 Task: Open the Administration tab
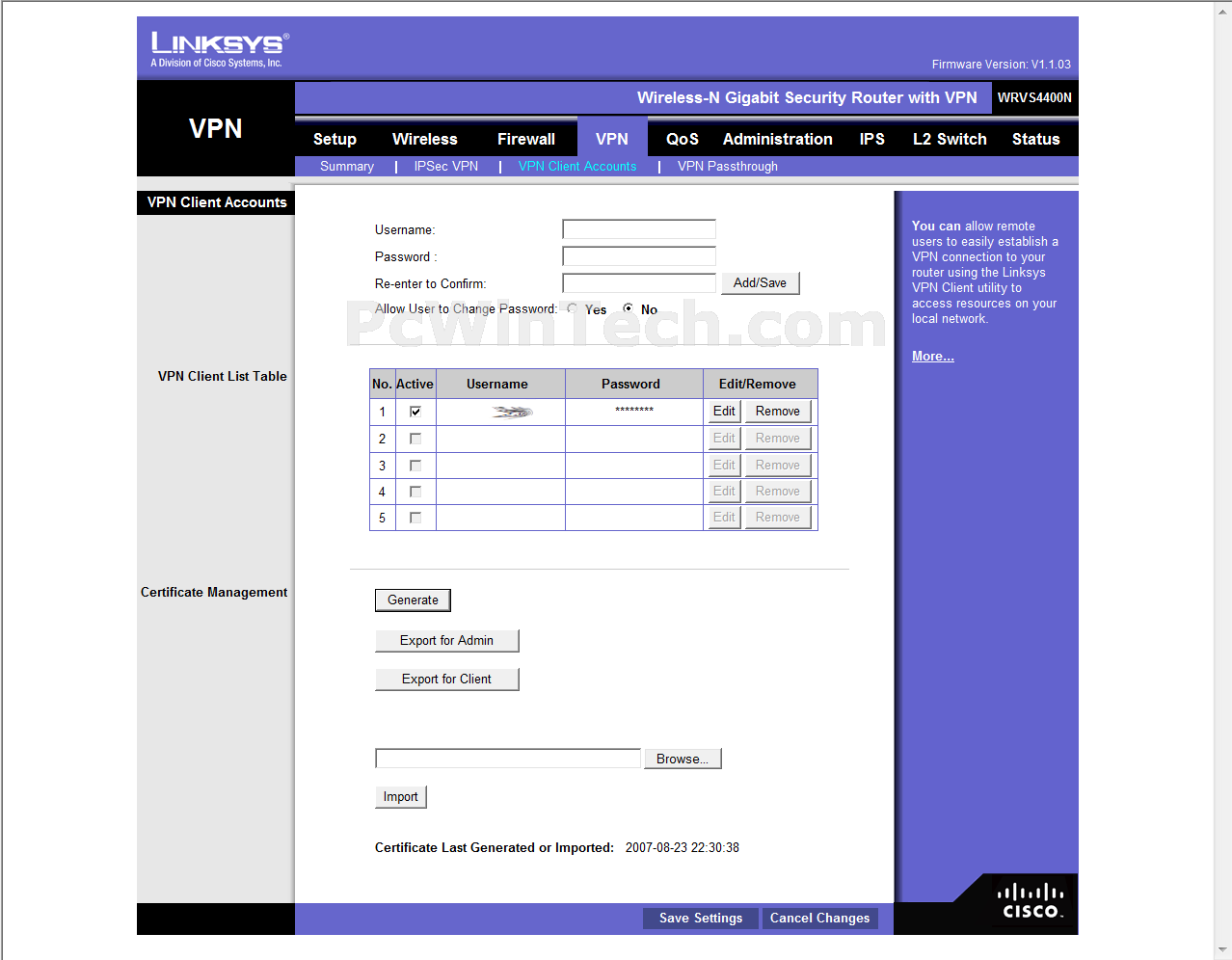(778, 139)
